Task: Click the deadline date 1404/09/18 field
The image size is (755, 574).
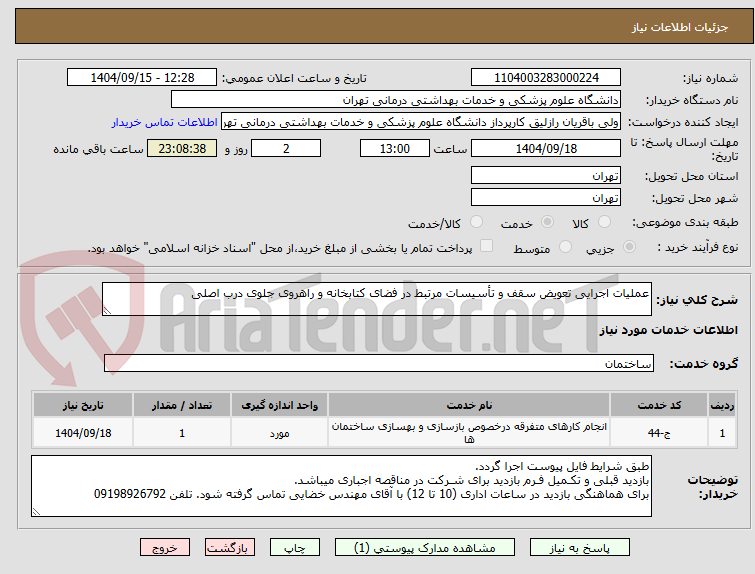Action: pyautogui.click(x=546, y=148)
